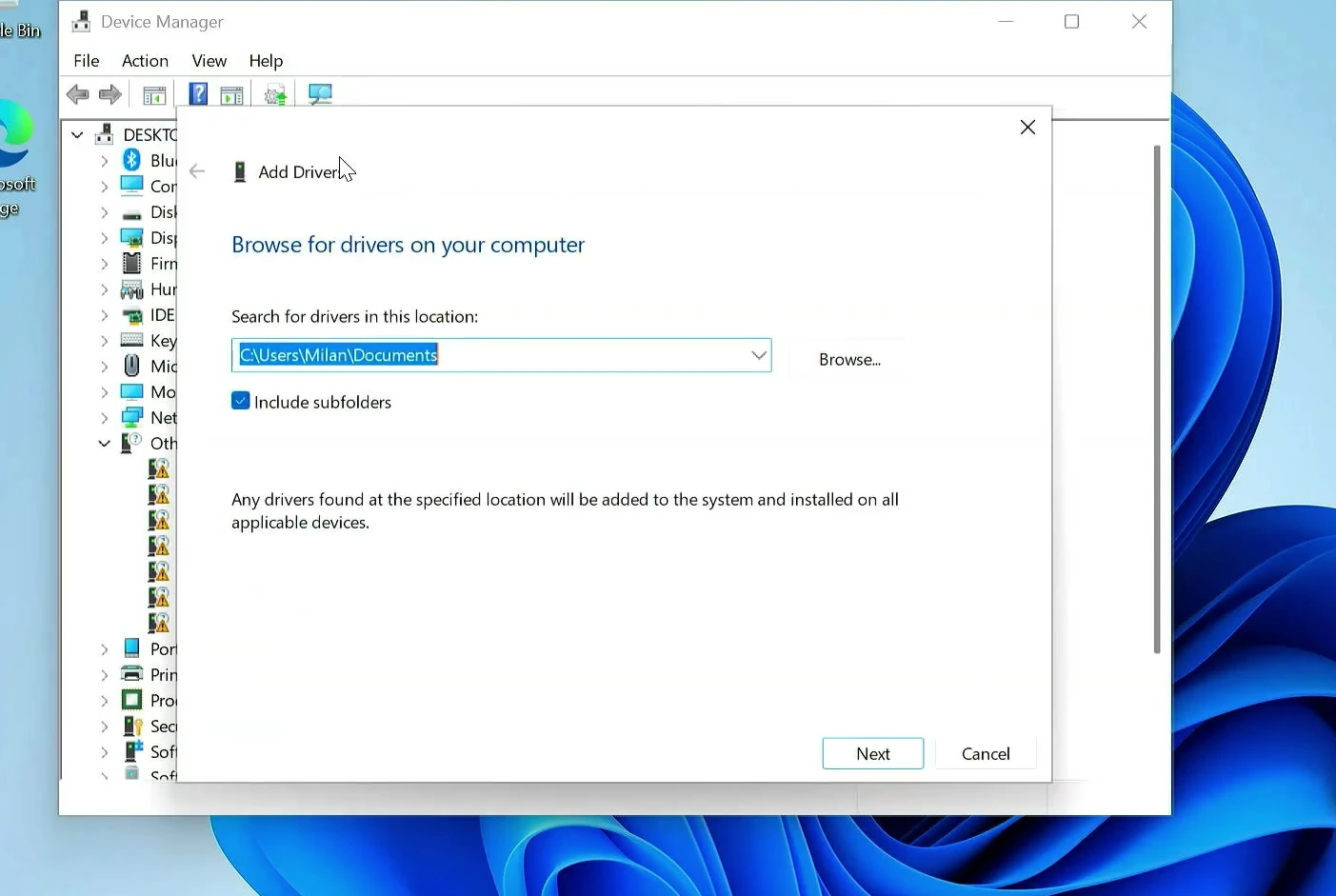This screenshot has height=896, width=1336.
Task: Select the Display adapters icon in tree
Action: coord(131,238)
